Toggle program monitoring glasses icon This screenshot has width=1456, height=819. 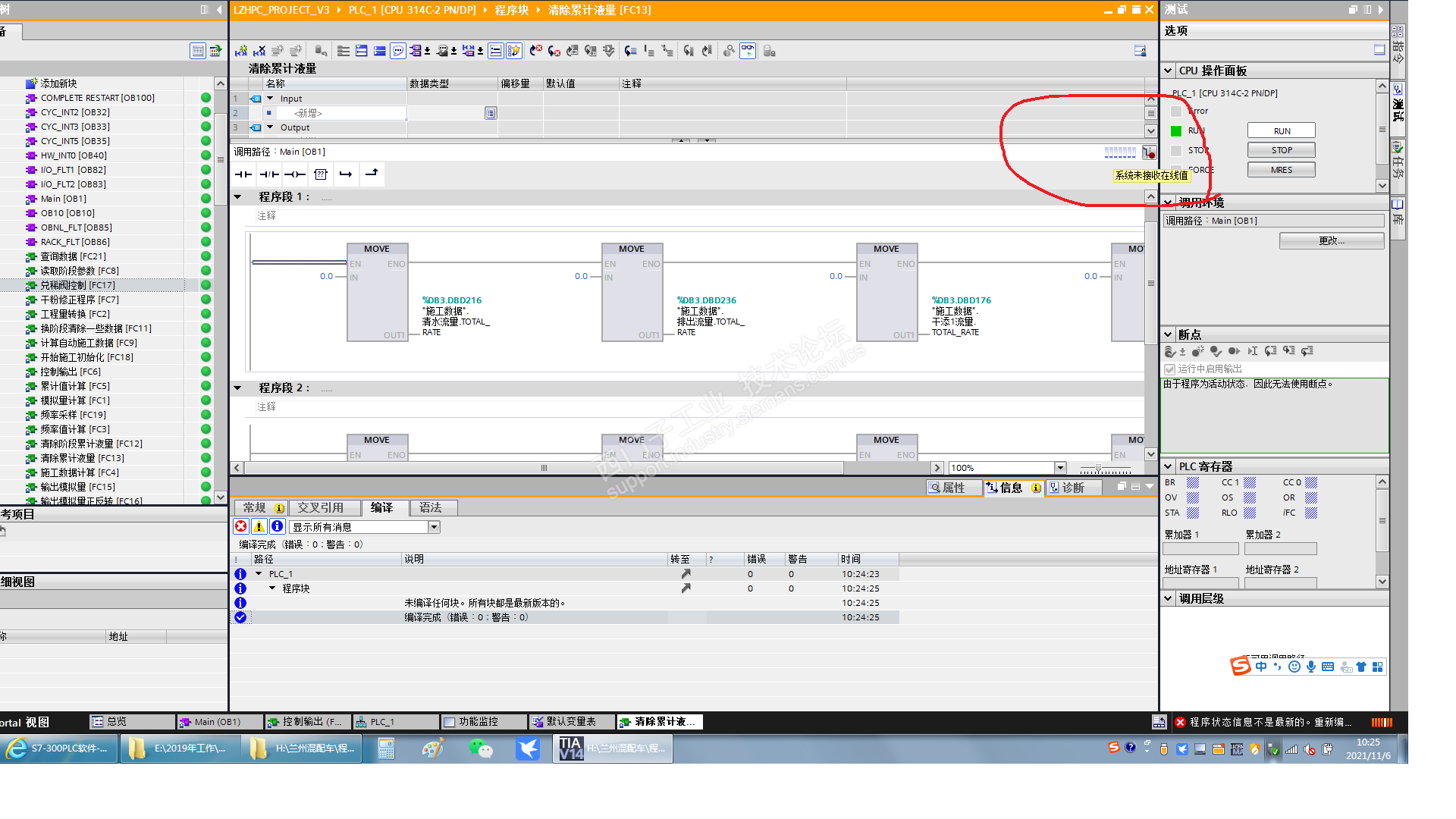click(x=748, y=51)
